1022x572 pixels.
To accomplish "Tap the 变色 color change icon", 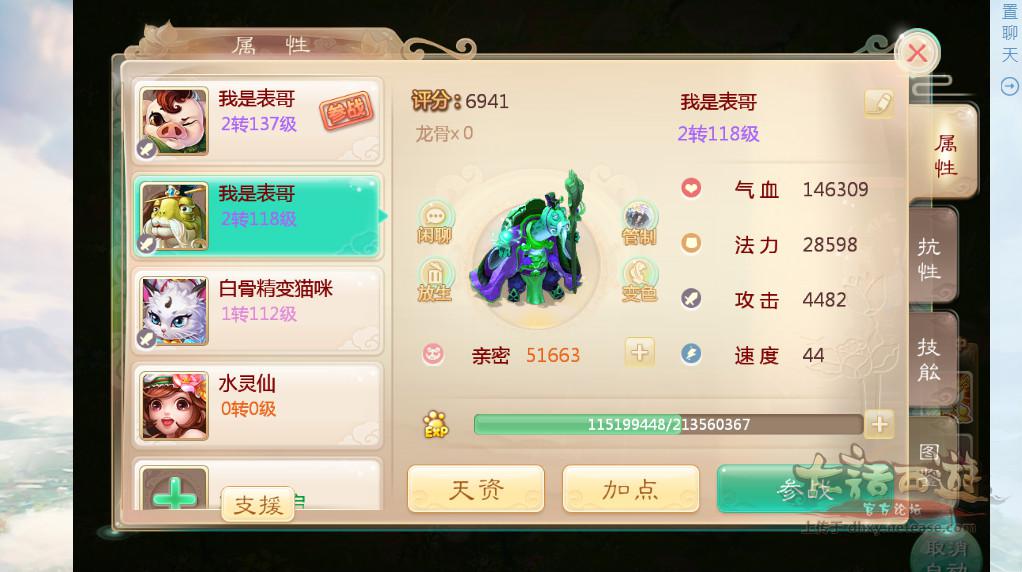I will coord(639,281).
